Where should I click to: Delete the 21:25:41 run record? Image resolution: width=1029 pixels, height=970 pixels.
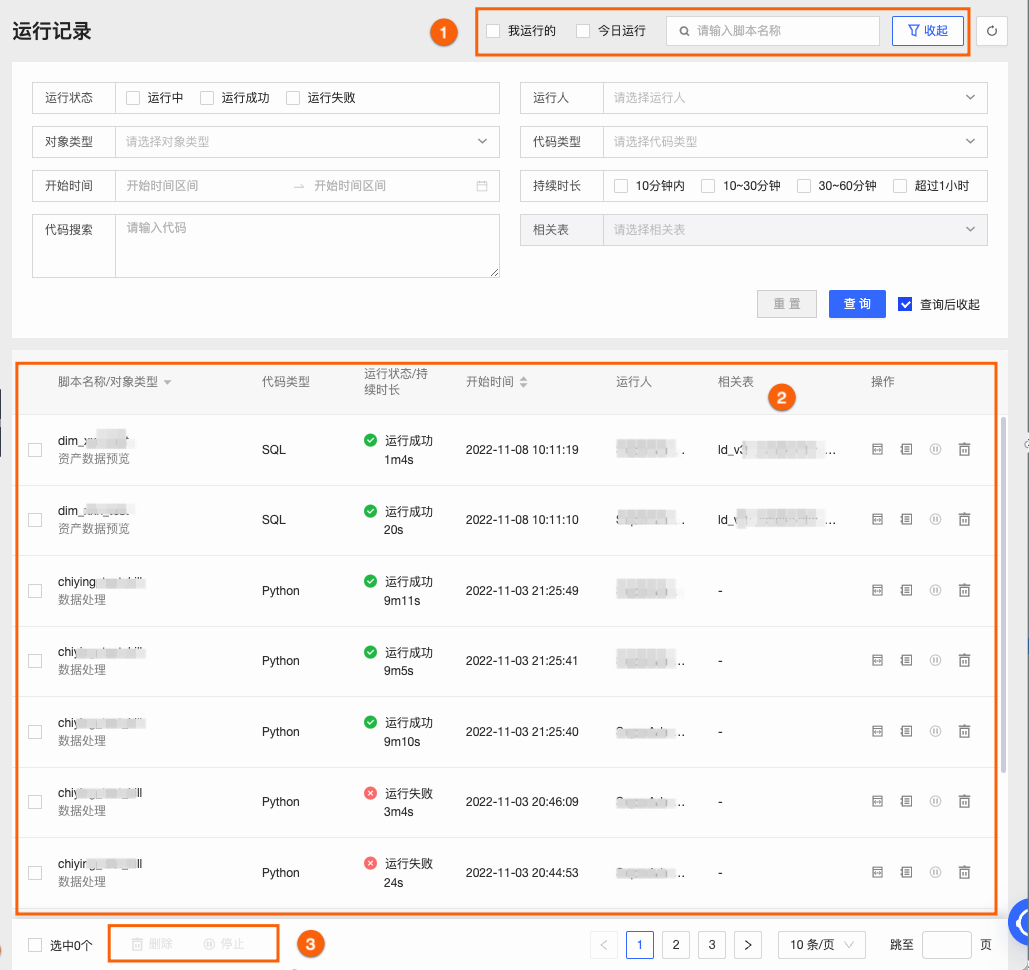pos(964,661)
